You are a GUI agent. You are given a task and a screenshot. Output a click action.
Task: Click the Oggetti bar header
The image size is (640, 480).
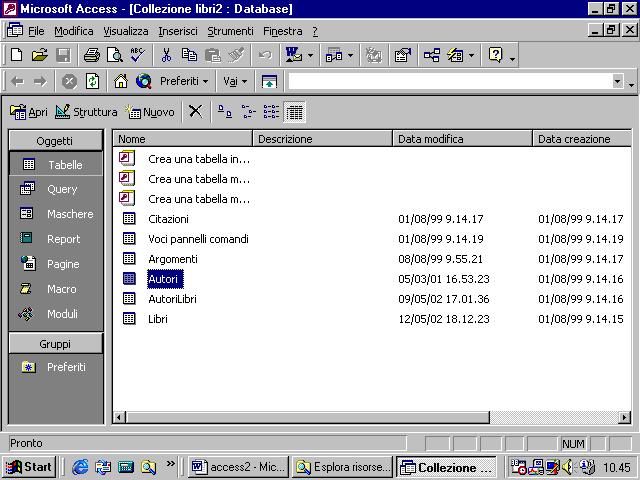55,141
